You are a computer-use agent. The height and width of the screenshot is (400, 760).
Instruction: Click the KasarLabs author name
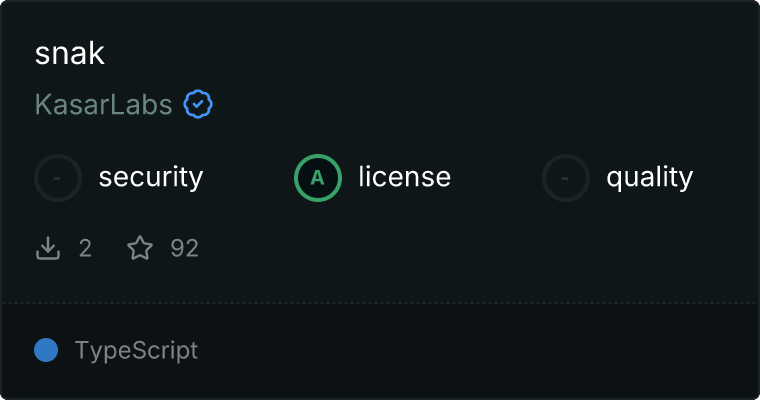[104, 104]
